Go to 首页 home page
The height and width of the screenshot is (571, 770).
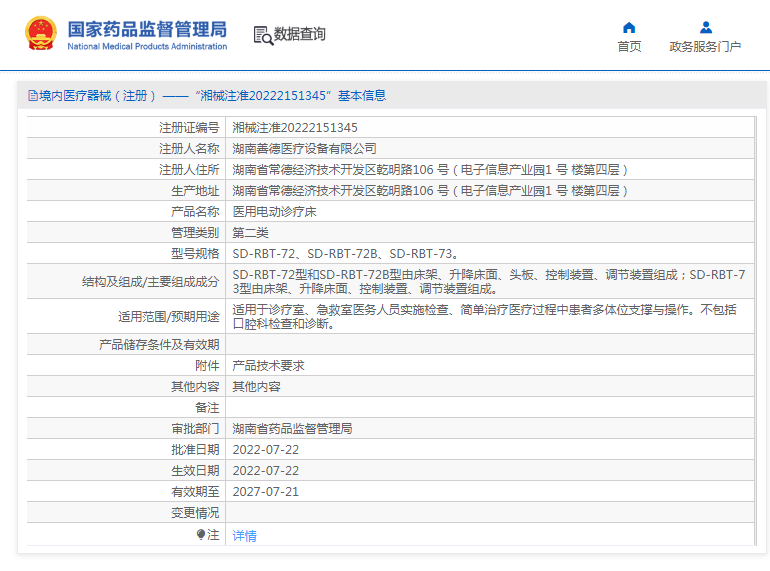(629, 47)
